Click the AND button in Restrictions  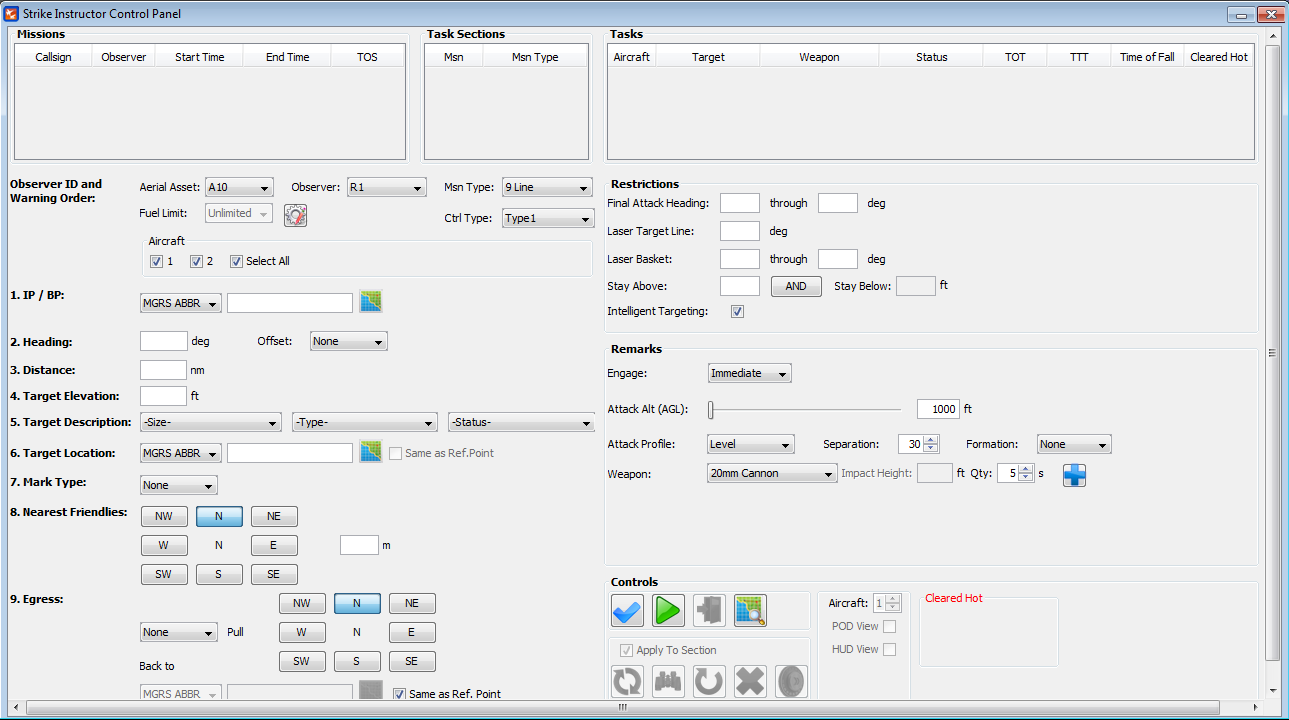796,286
